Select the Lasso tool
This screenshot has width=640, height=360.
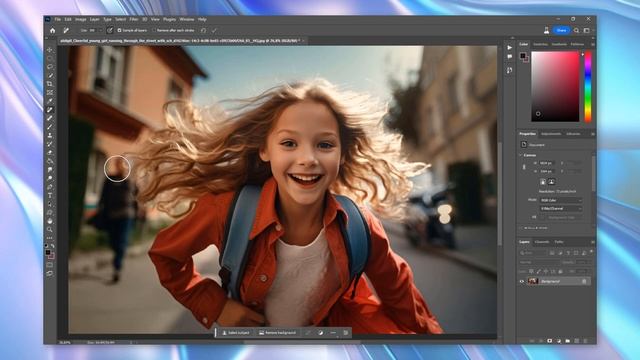click(50, 67)
